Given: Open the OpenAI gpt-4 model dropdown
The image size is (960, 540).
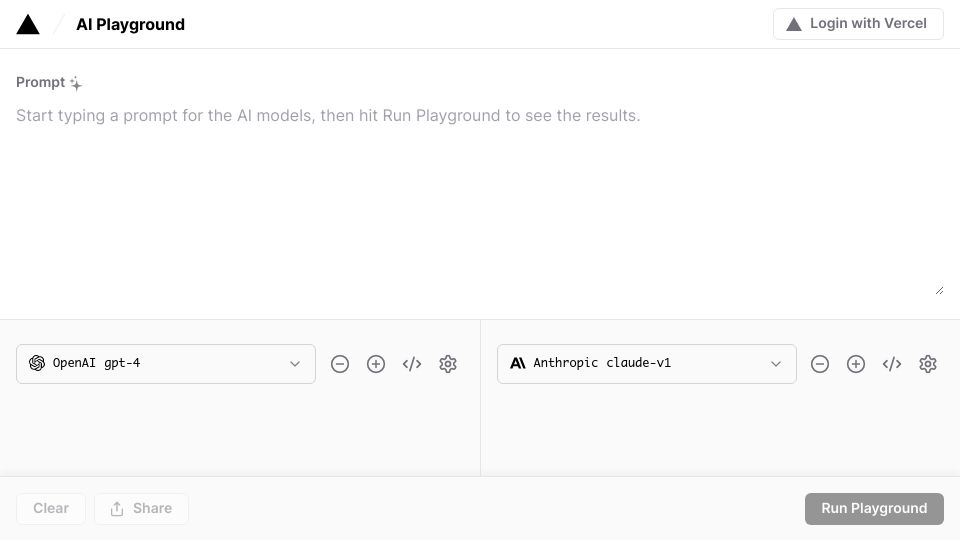Looking at the screenshot, I should [166, 364].
